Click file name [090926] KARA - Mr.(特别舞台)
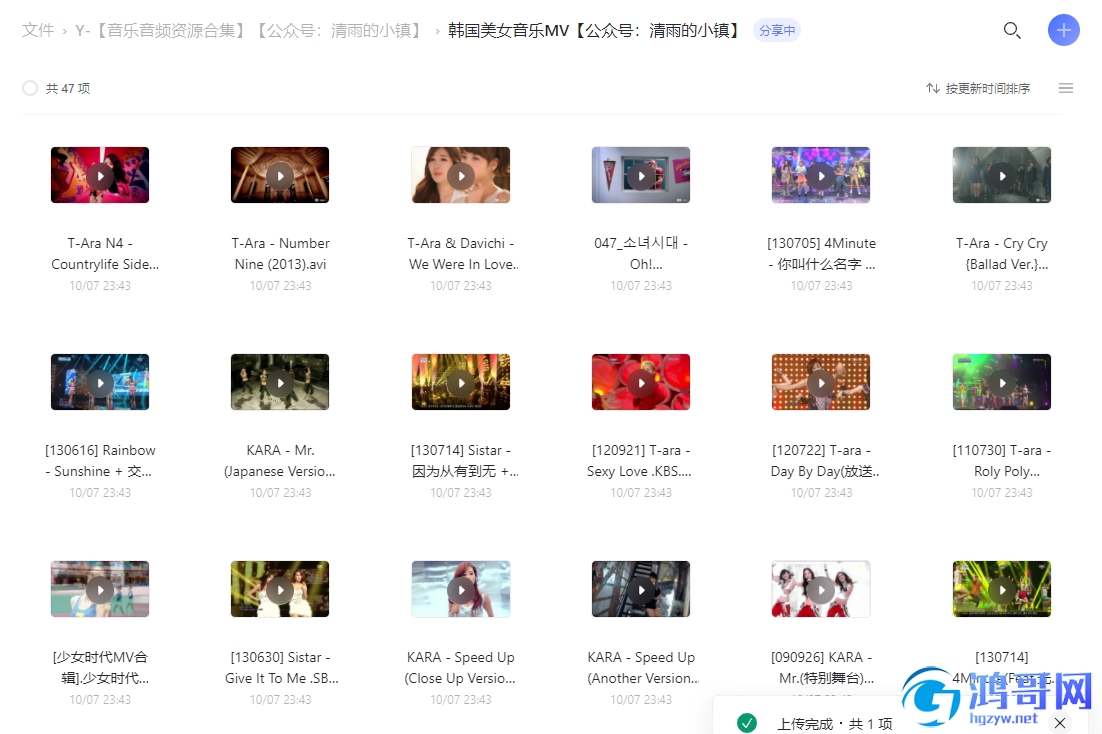 tap(822, 668)
